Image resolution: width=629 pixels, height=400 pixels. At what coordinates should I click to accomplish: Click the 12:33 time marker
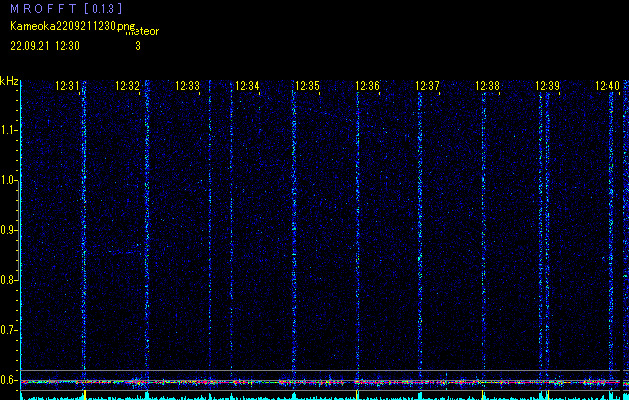tap(187, 86)
